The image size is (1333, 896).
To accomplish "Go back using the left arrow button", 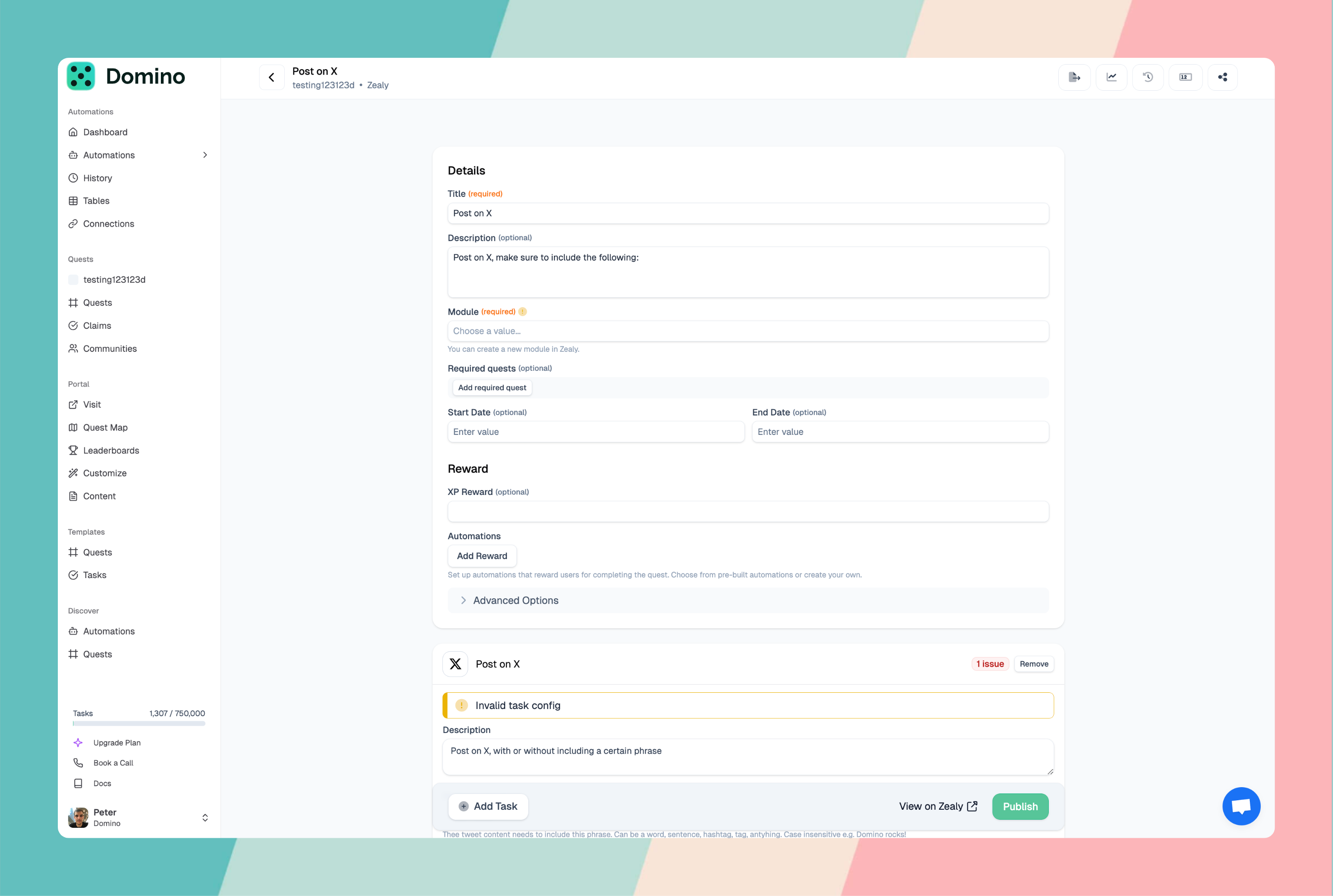I will tap(272, 77).
